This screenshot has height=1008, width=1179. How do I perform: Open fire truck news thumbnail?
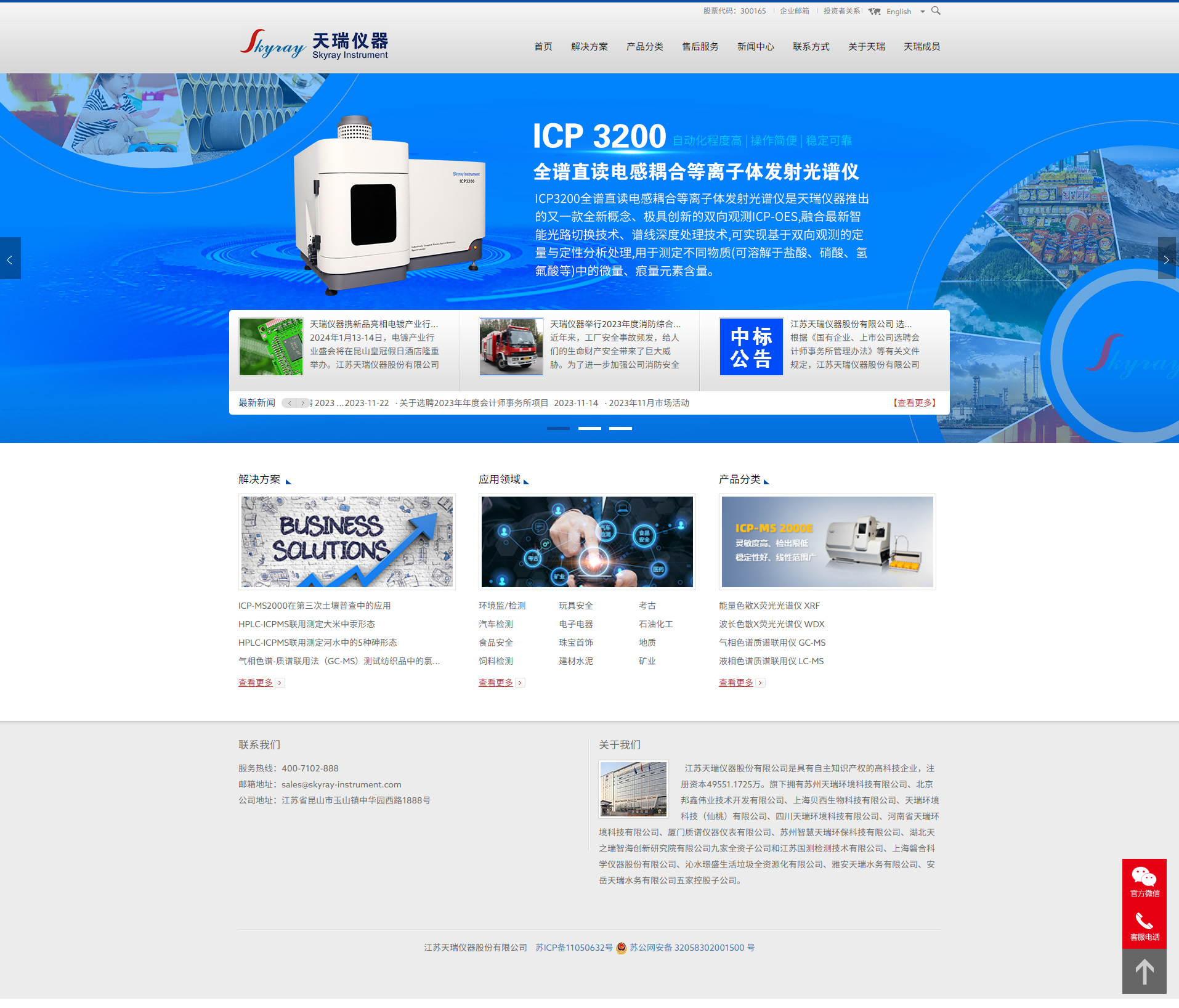(x=511, y=347)
